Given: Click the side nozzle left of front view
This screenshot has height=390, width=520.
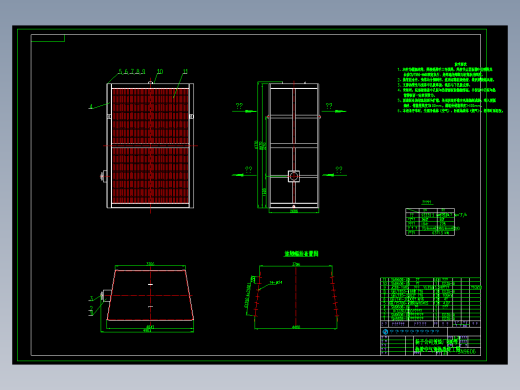Looking at the screenshot, I should coord(103,176).
